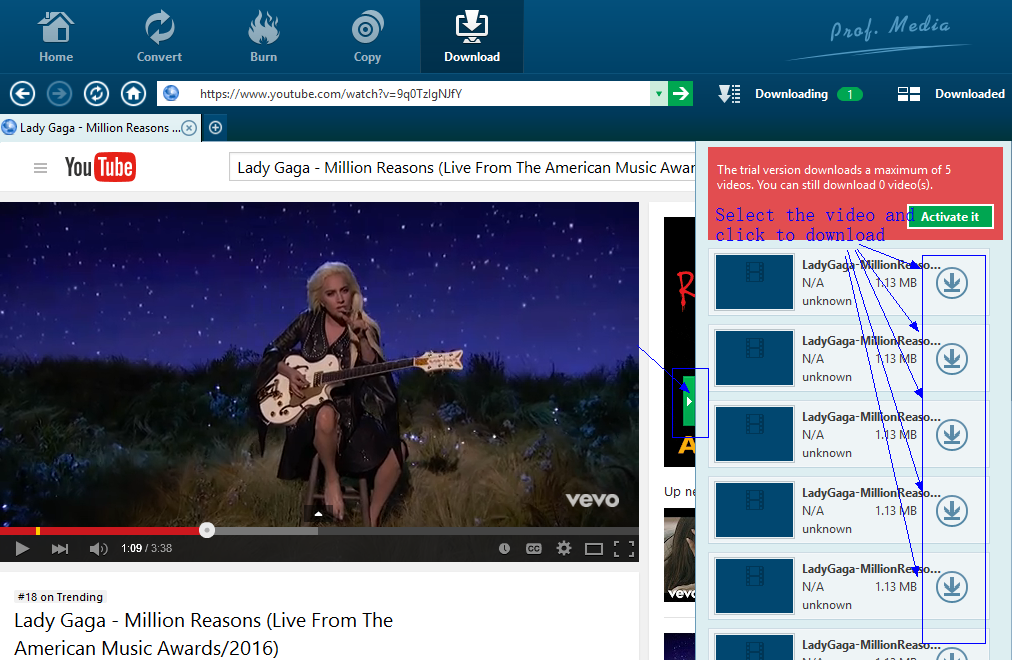Image resolution: width=1012 pixels, height=660 pixels.
Task: Click the Activate it button
Action: coord(949,217)
